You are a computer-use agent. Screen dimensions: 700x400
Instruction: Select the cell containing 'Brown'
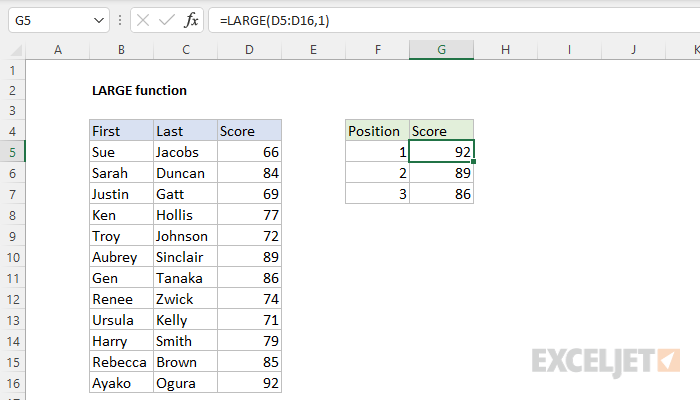tap(186, 362)
